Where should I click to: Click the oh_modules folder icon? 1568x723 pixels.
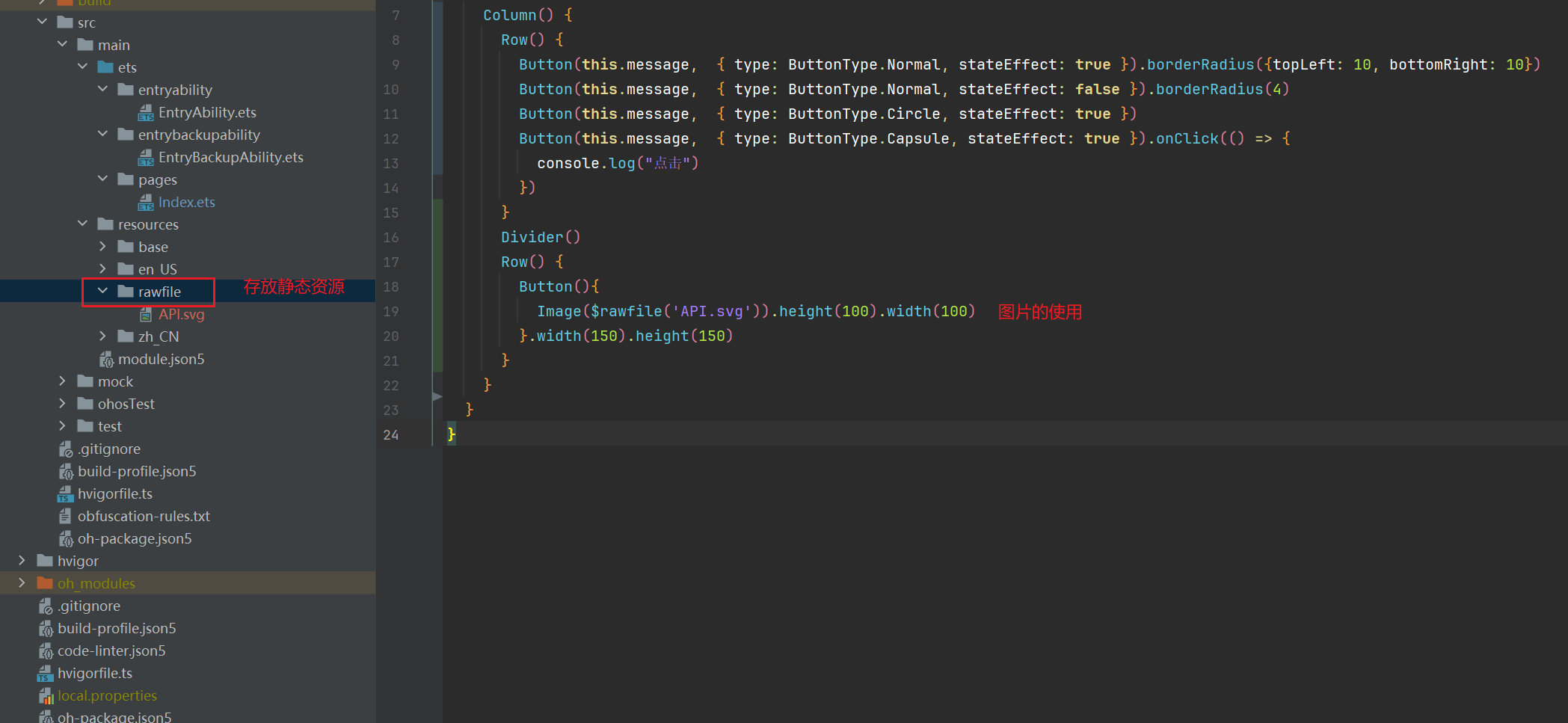tap(45, 583)
